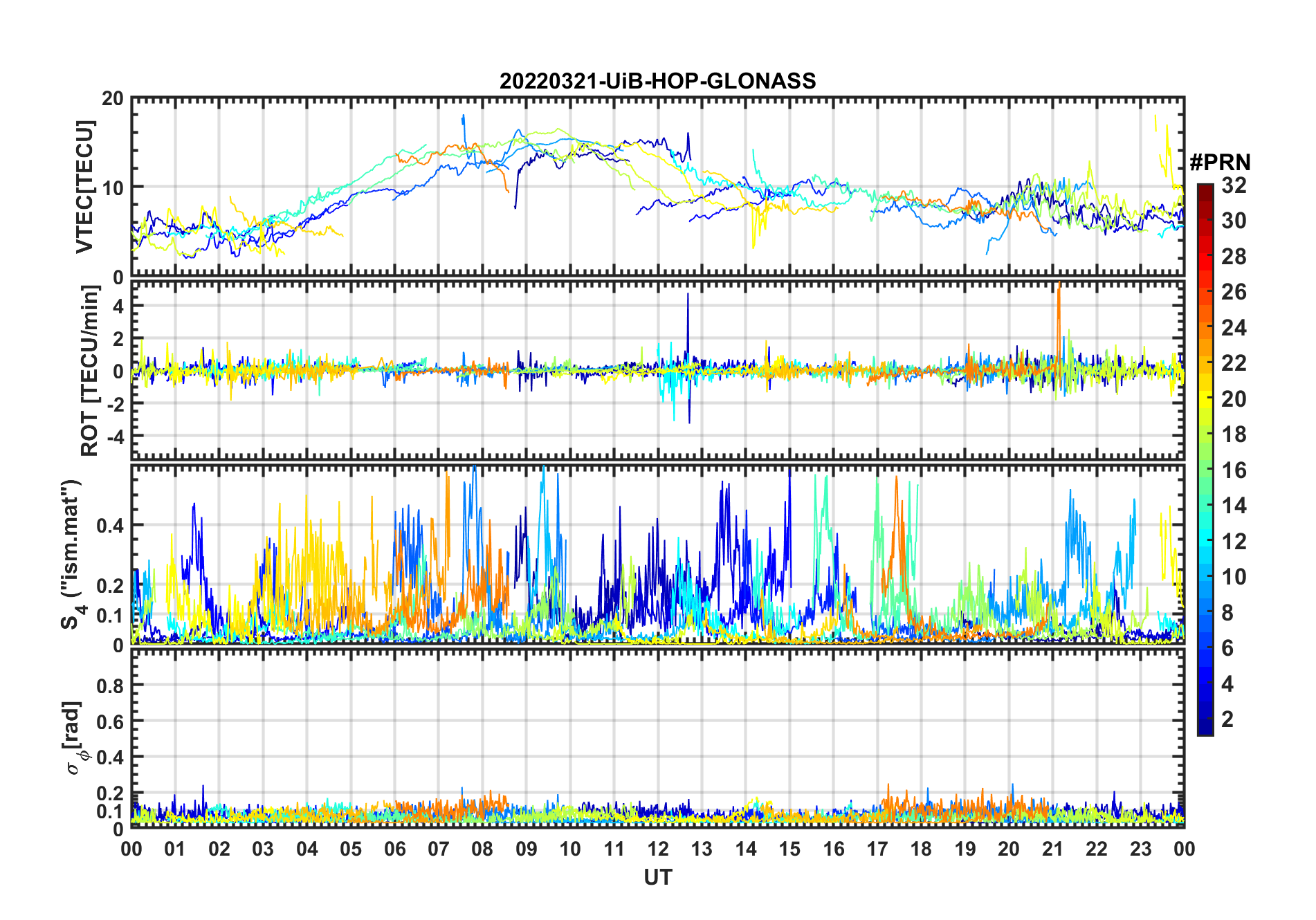Screen dimensions: 1316x920
Task: Select UT hour tick label 21
Action: (1053, 849)
